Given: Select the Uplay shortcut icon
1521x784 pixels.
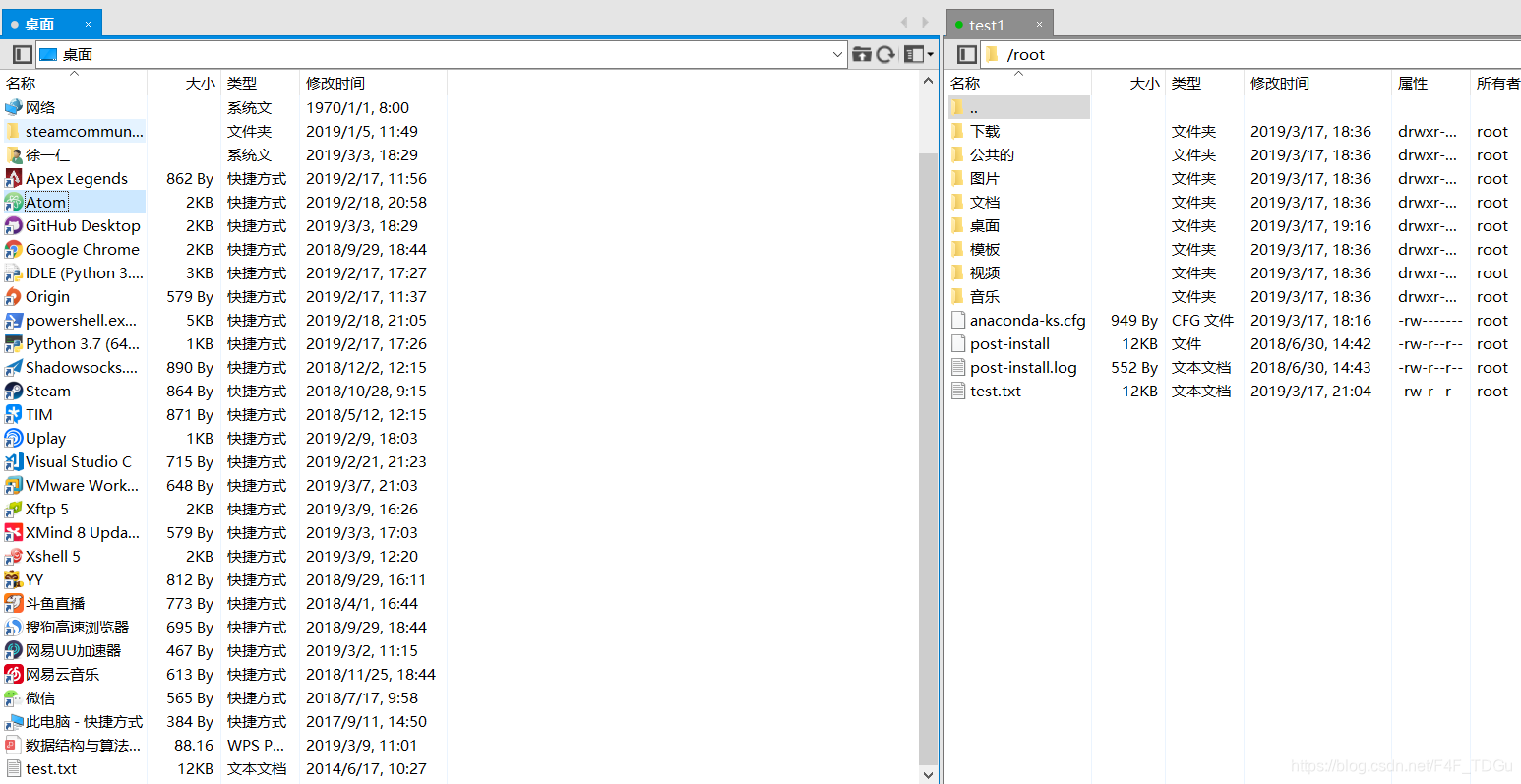Looking at the screenshot, I should point(13,438).
